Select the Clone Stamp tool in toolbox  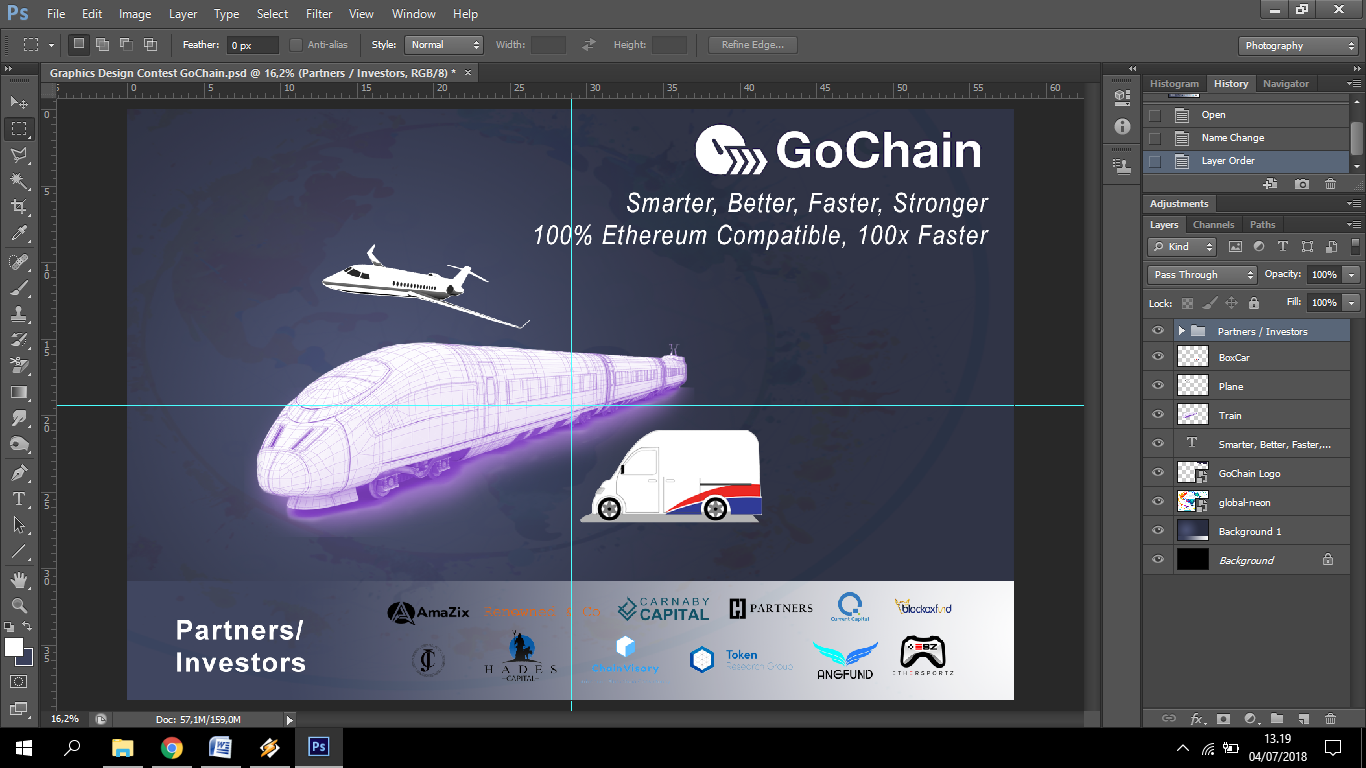pos(19,314)
